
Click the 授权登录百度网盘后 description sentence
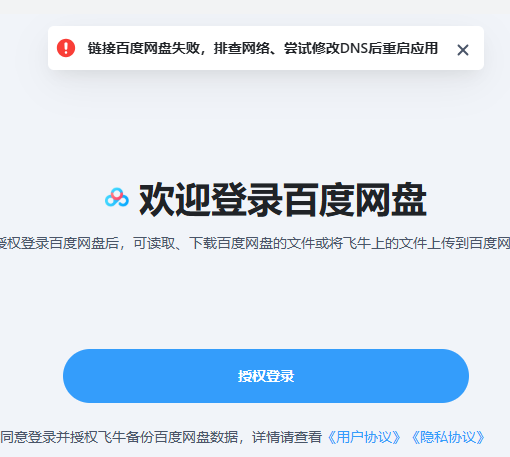(x=59, y=243)
